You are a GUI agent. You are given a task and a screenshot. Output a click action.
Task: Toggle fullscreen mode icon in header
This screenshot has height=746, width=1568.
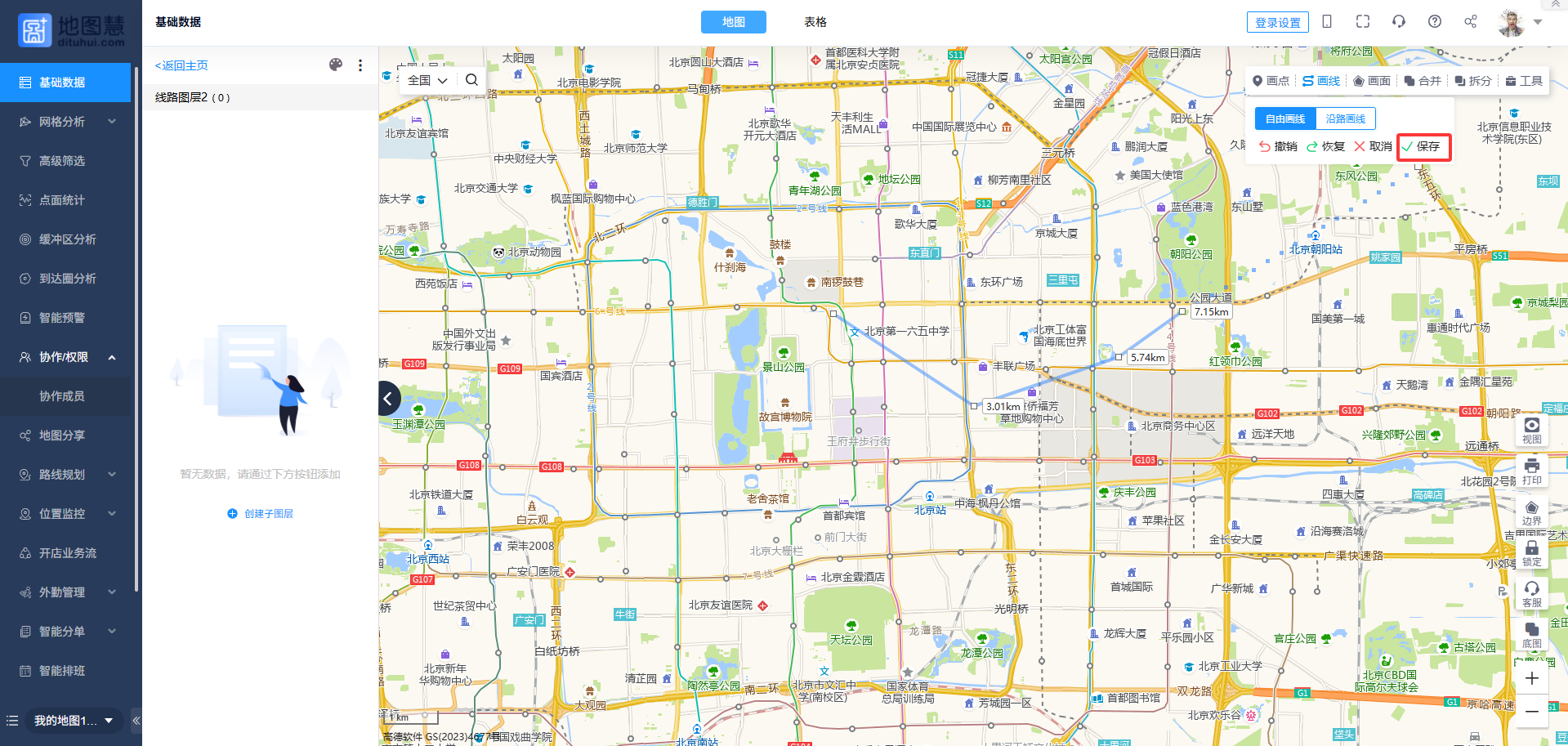click(x=1362, y=22)
